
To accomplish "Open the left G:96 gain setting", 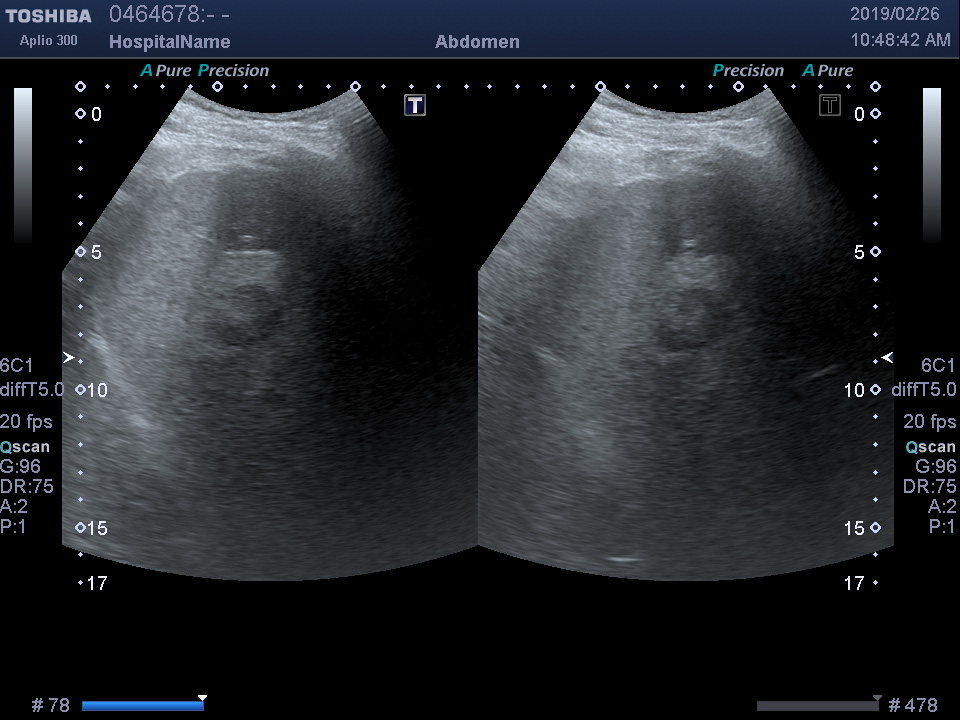I will (x=19, y=466).
